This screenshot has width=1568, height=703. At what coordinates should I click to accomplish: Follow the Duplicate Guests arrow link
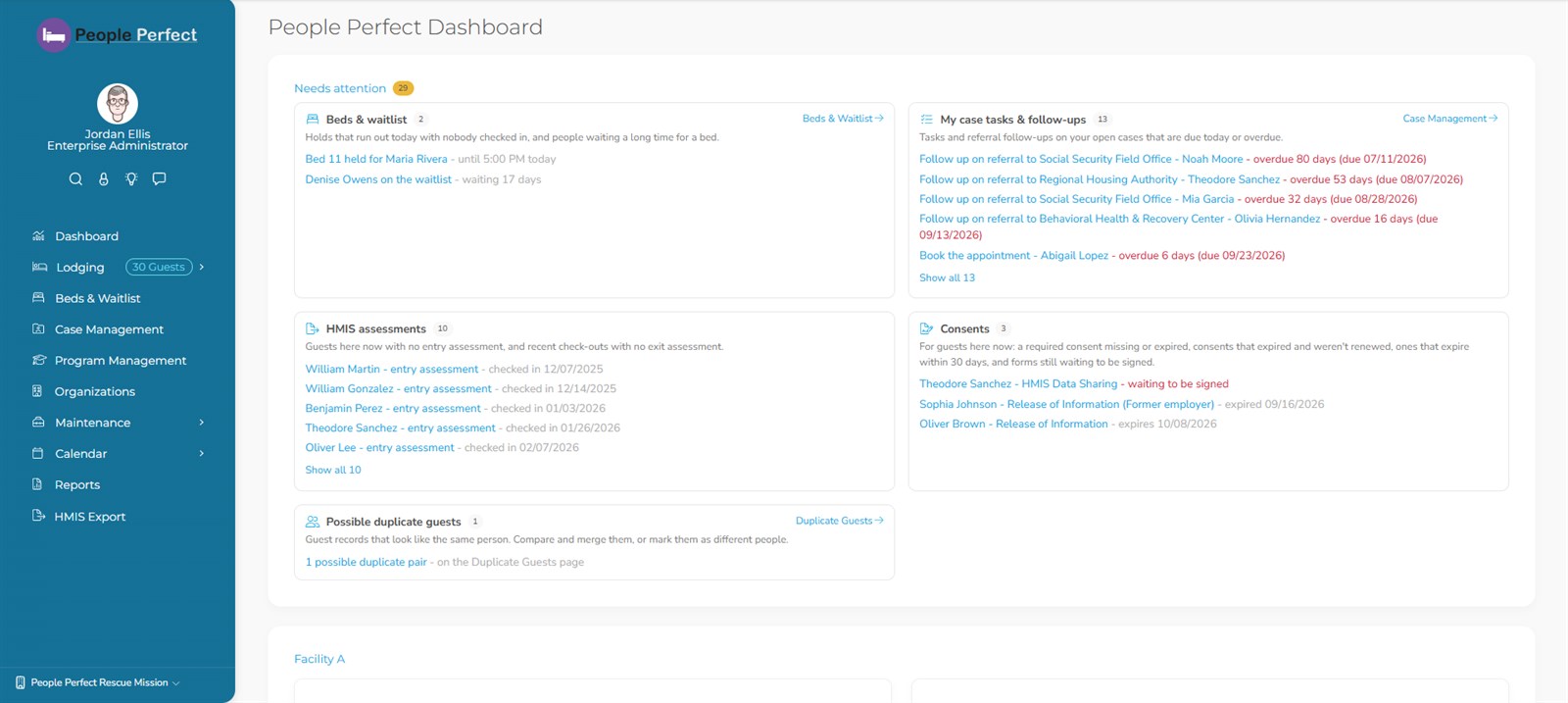pyautogui.click(x=840, y=521)
